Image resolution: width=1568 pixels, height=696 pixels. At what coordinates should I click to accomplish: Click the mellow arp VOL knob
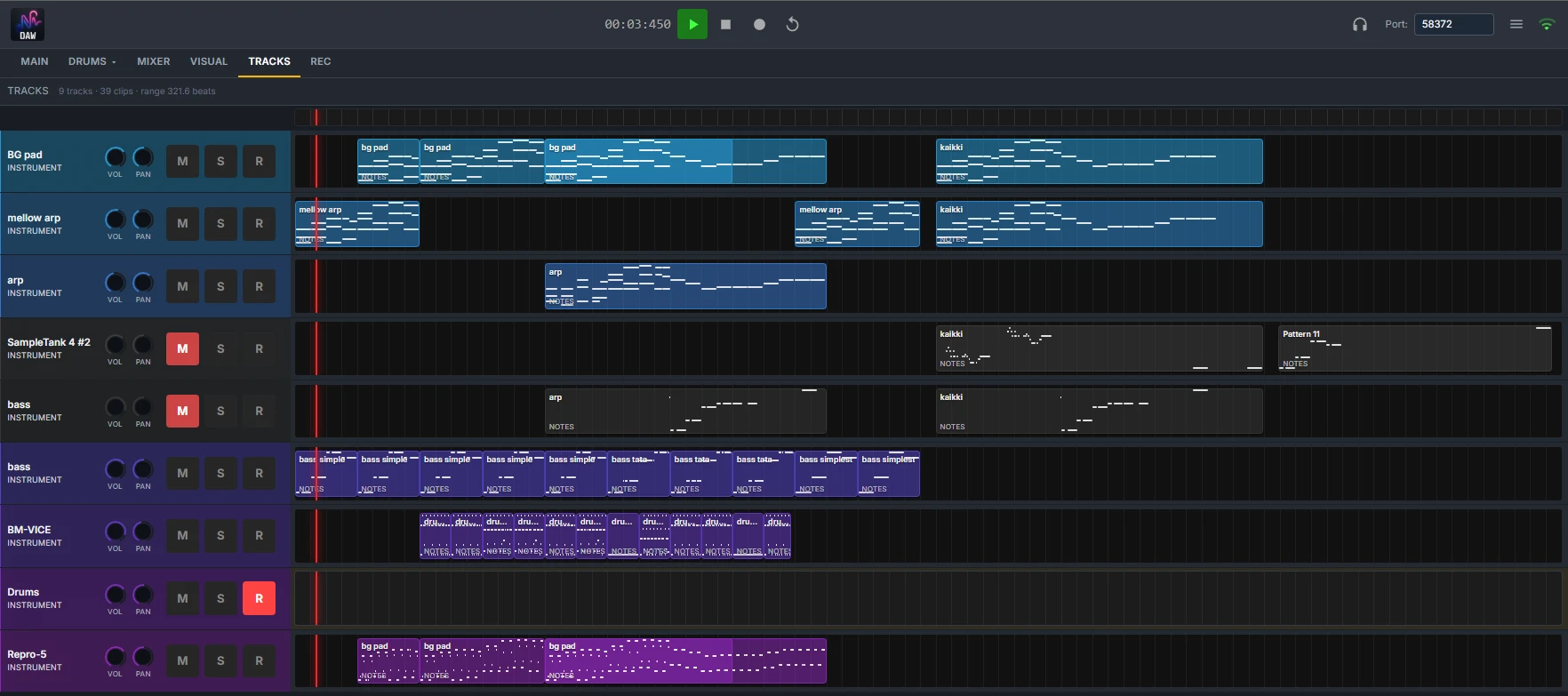pos(116,220)
